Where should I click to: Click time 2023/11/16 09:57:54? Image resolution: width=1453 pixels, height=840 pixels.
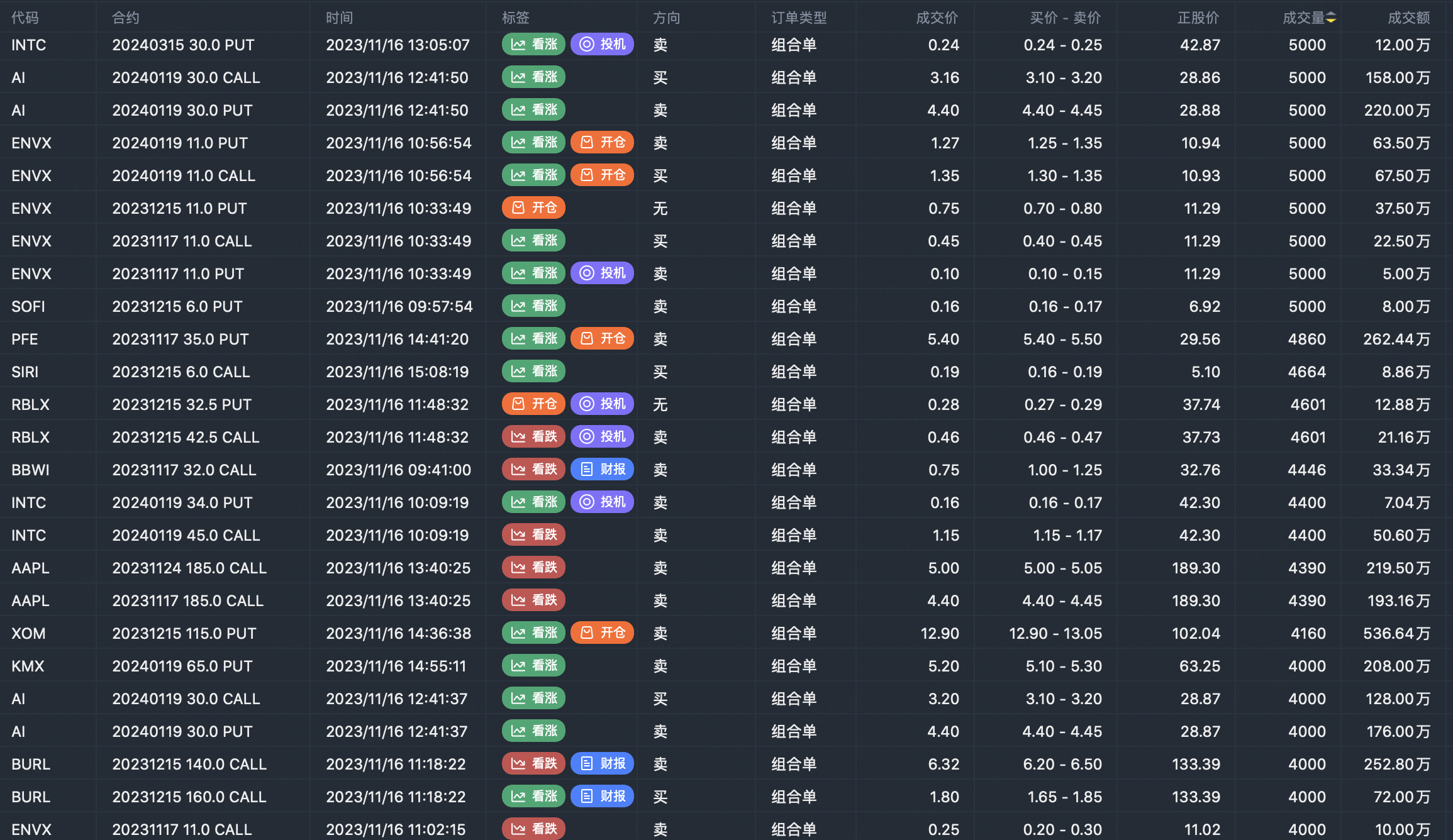coord(399,306)
